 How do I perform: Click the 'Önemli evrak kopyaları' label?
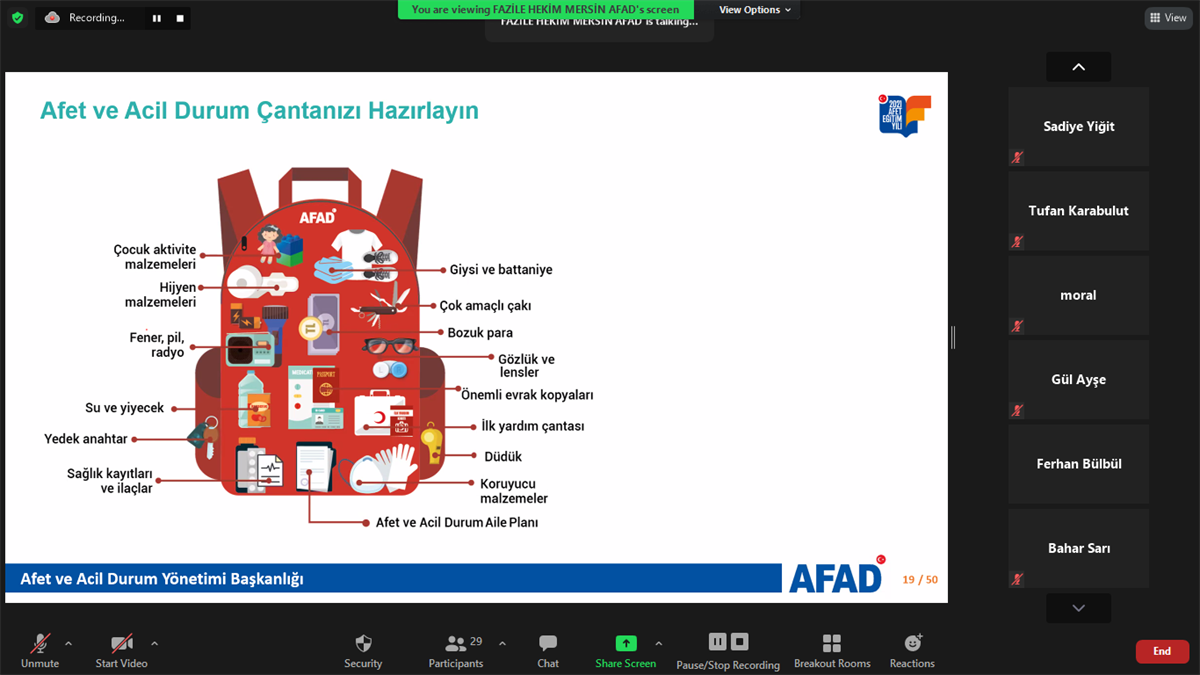click(x=527, y=395)
